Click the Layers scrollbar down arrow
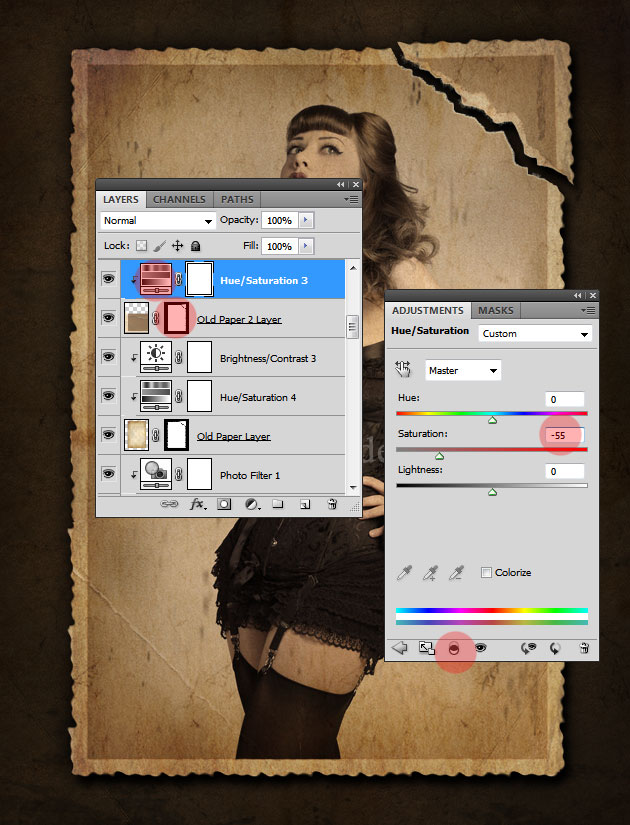This screenshot has width=630, height=825. tap(353, 488)
